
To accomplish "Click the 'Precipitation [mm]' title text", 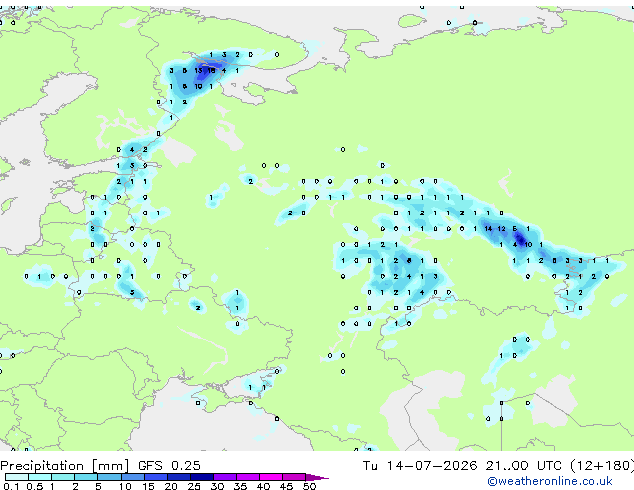I will [x=65, y=466].
